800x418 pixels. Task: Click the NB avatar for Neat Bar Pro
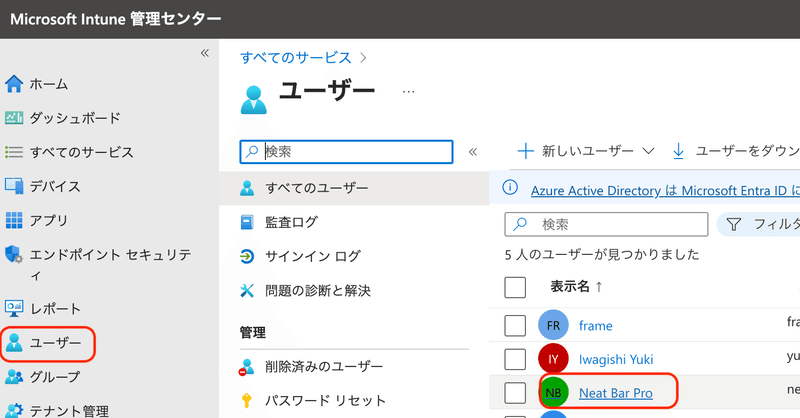click(554, 392)
